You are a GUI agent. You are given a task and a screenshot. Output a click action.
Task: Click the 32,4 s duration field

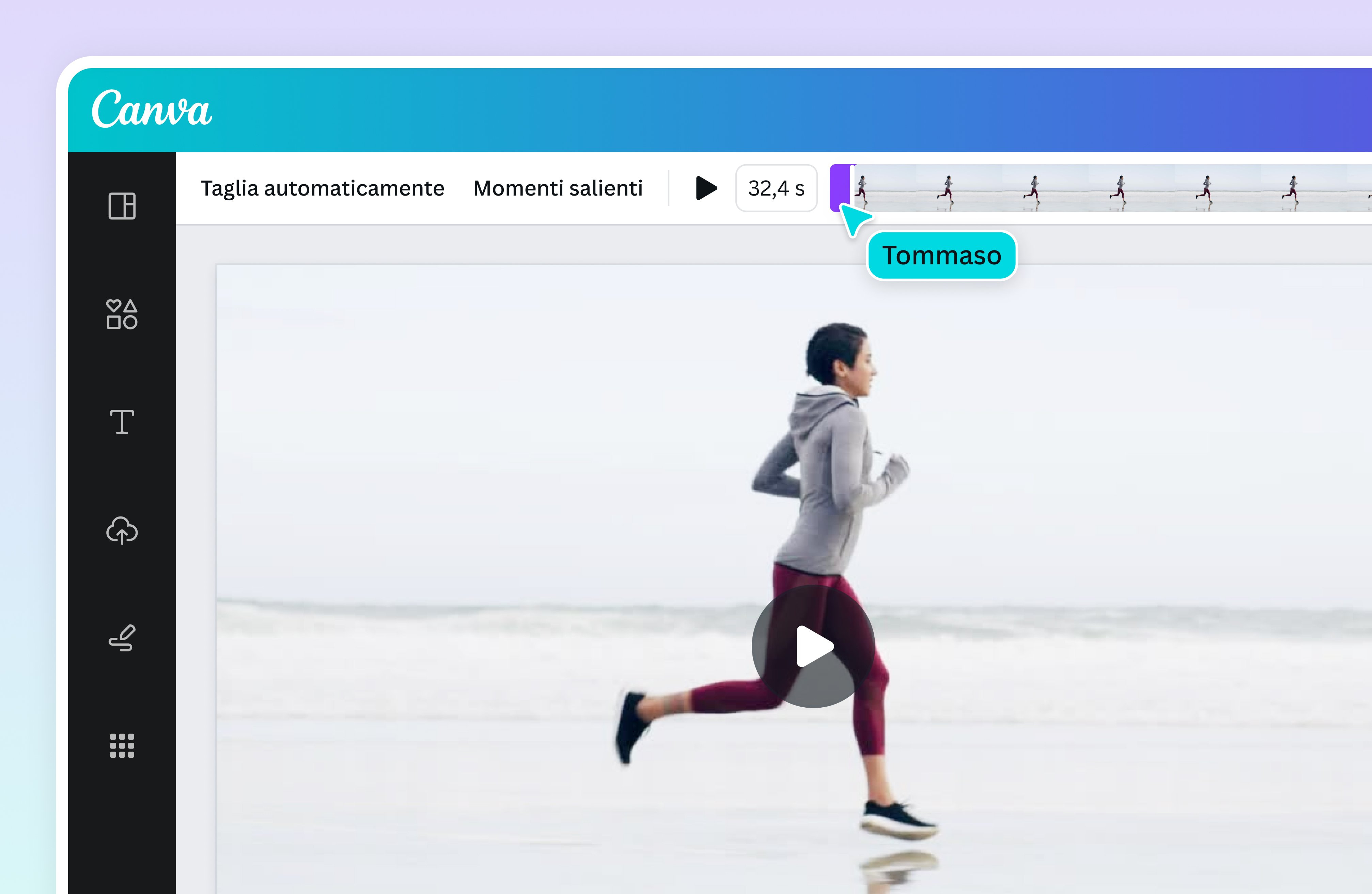(x=775, y=187)
